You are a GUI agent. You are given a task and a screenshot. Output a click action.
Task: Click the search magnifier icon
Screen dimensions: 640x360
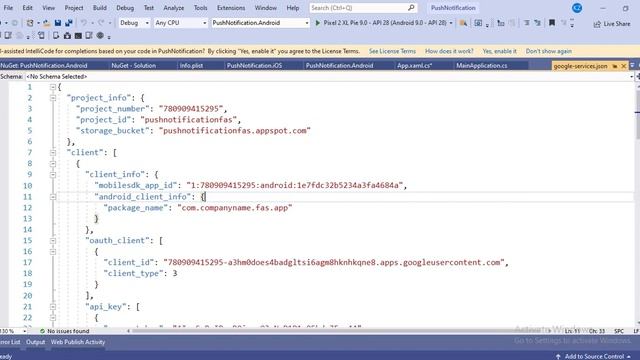pyautogui.click(x=411, y=7)
